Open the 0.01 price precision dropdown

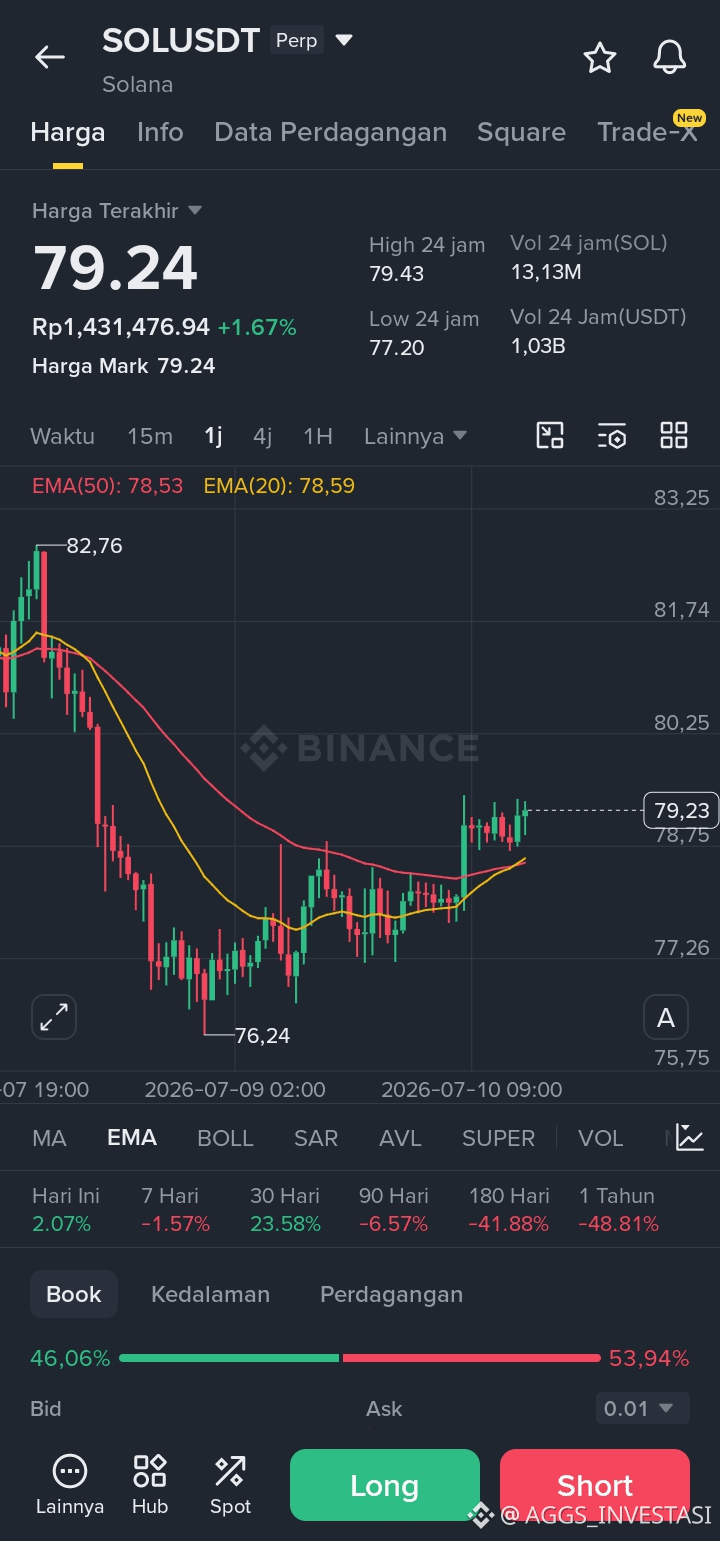click(x=642, y=1408)
